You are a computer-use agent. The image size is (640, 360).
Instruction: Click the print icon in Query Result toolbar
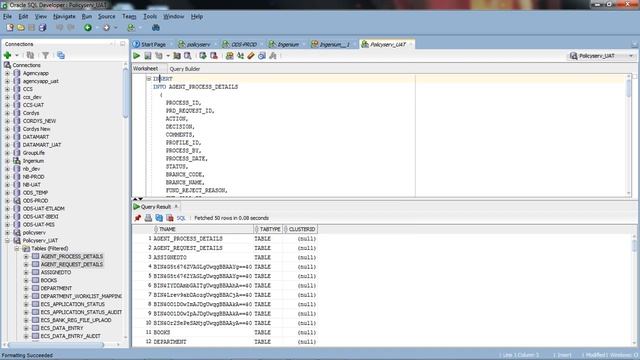point(148,218)
